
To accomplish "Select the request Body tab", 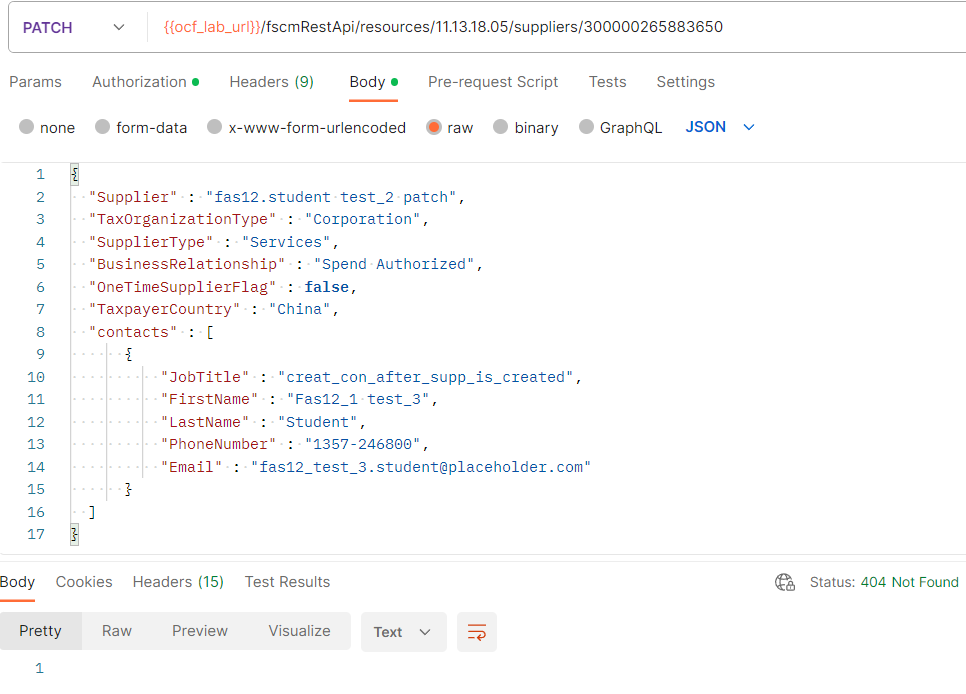I will 373,82.
